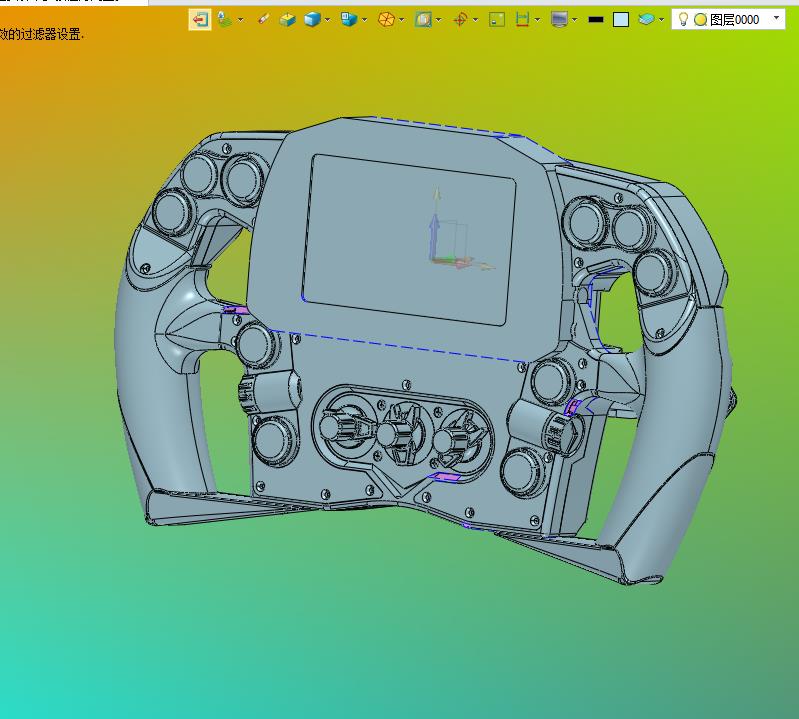Image resolution: width=799 pixels, height=719 pixels.
Task: Click the monitor display icon
Action: click(559, 19)
